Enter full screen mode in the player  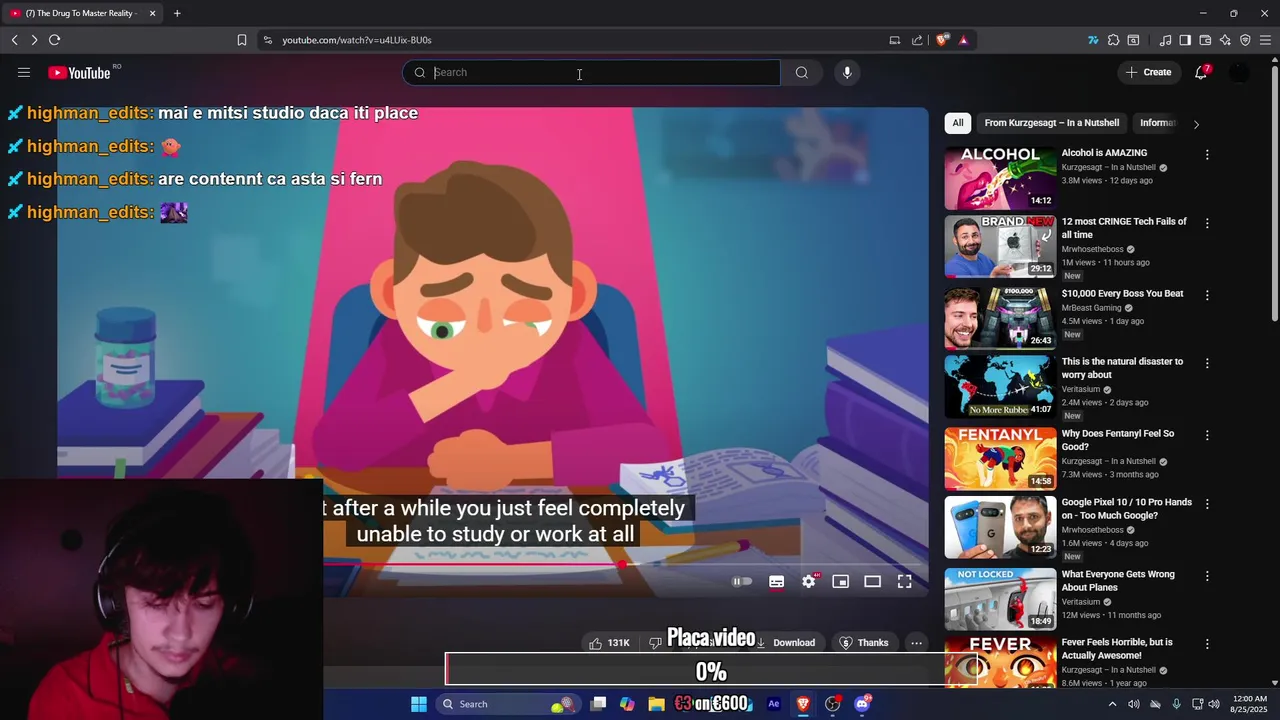pos(904,581)
